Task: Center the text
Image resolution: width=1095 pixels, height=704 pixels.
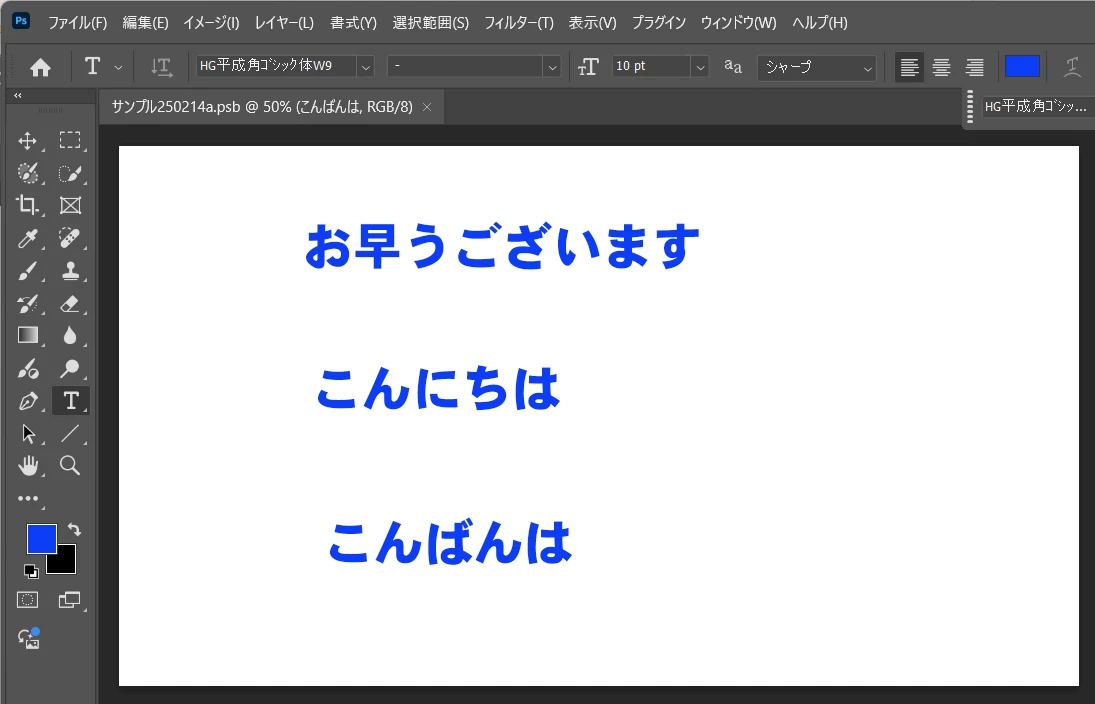Action: click(x=941, y=67)
